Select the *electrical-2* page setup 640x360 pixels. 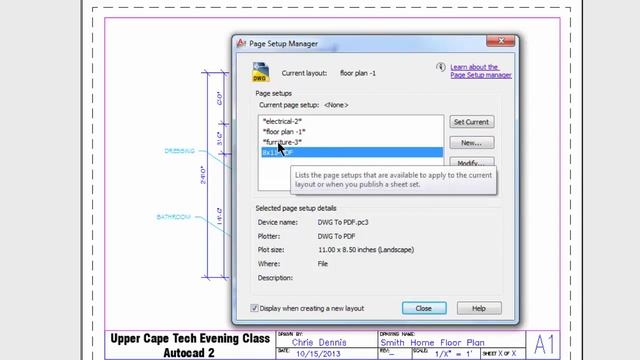click(x=352, y=121)
